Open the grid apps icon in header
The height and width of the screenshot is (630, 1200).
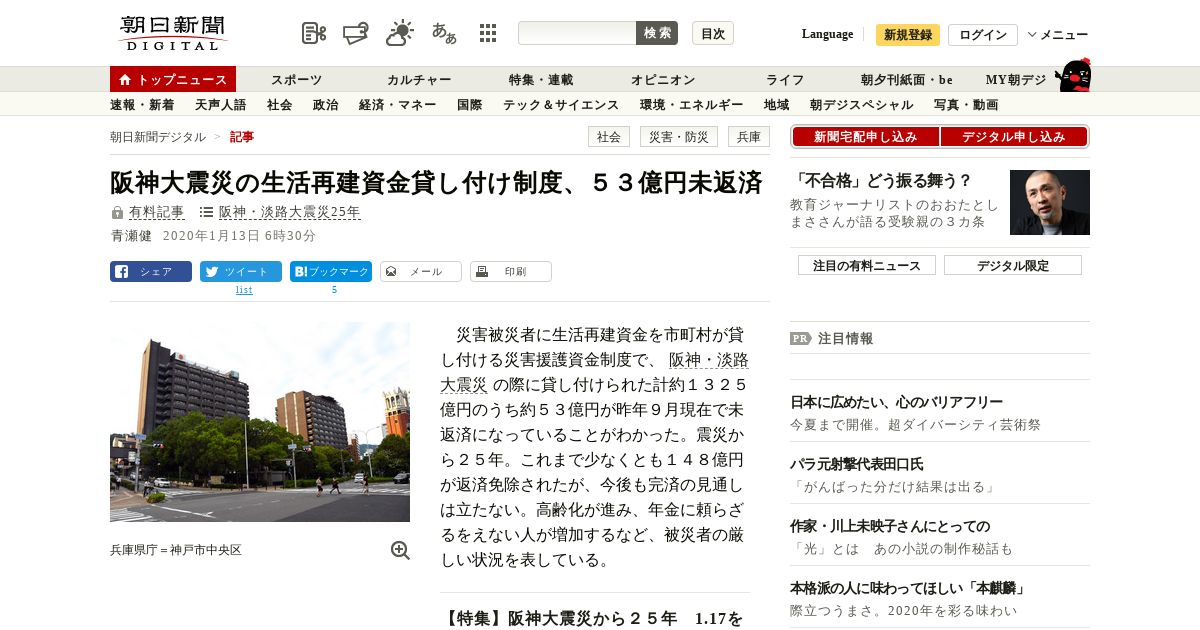tap(488, 33)
